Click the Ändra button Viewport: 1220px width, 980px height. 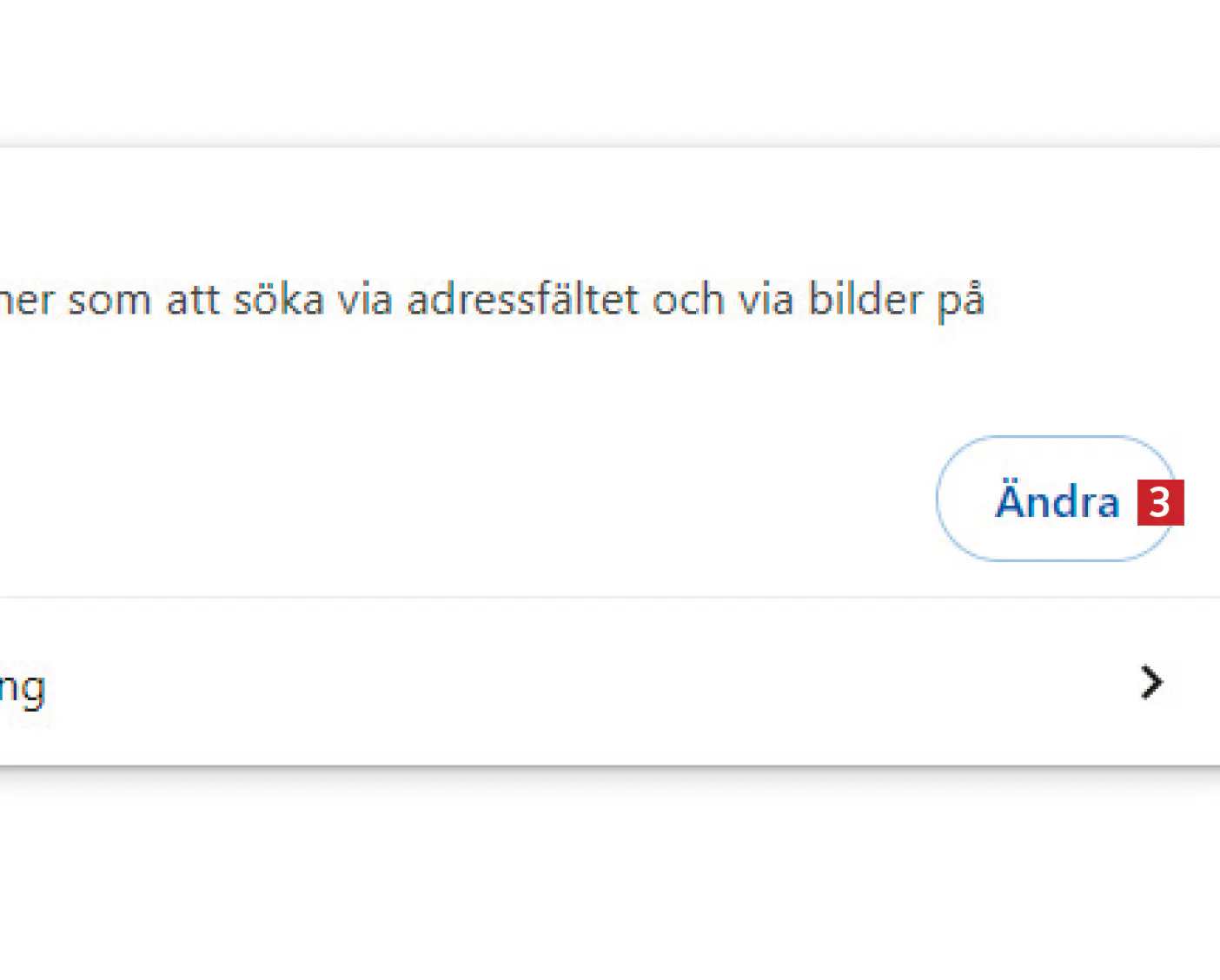[x=1056, y=500]
